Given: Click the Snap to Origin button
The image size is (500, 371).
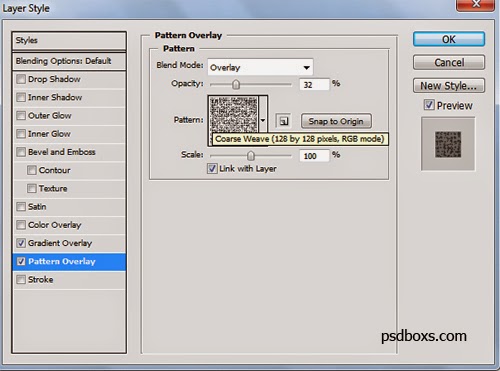Looking at the screenshot, I should 336,121.
